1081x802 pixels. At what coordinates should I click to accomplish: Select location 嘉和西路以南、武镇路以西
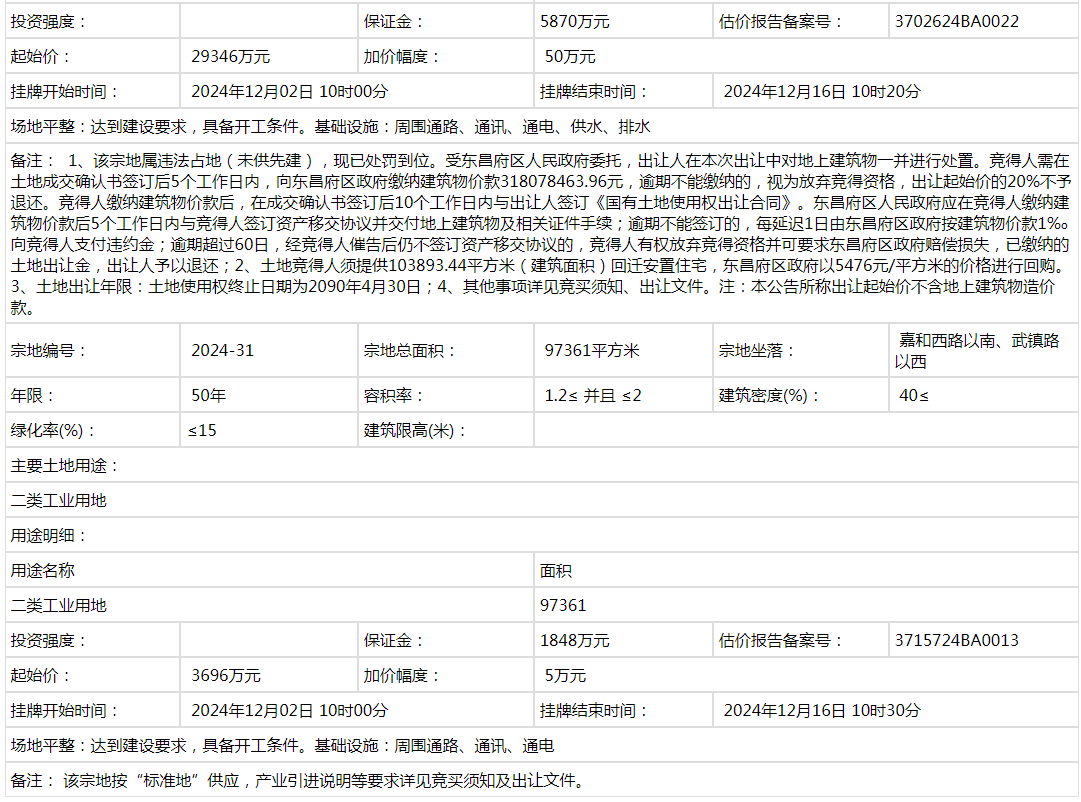[980, 351]
